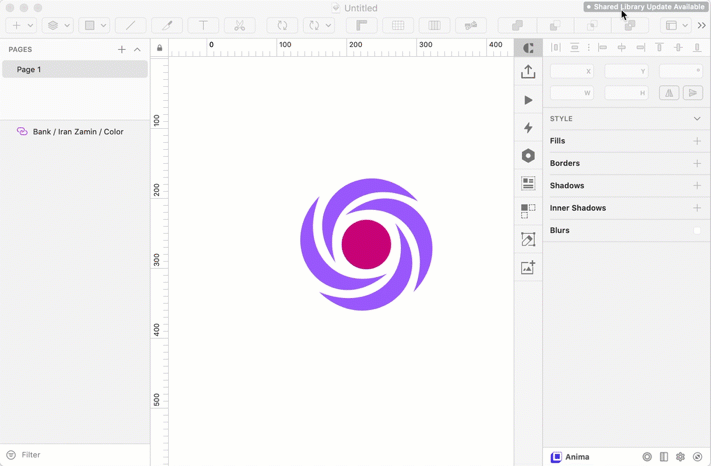Align layers to left edge
Viewport: 711px width, 466px height.
coord(603,48)
